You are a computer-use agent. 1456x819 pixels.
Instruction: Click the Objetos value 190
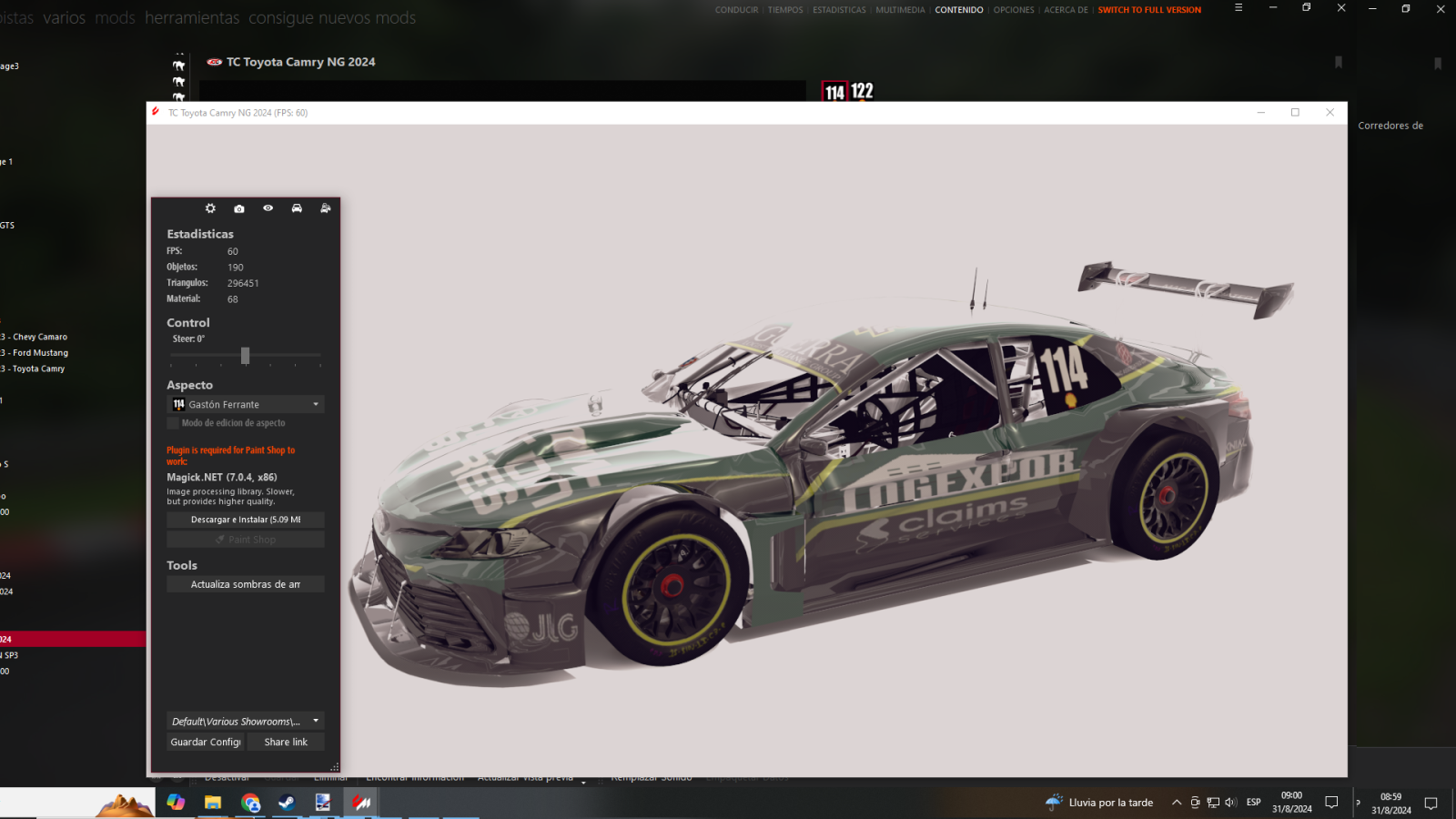236,268
